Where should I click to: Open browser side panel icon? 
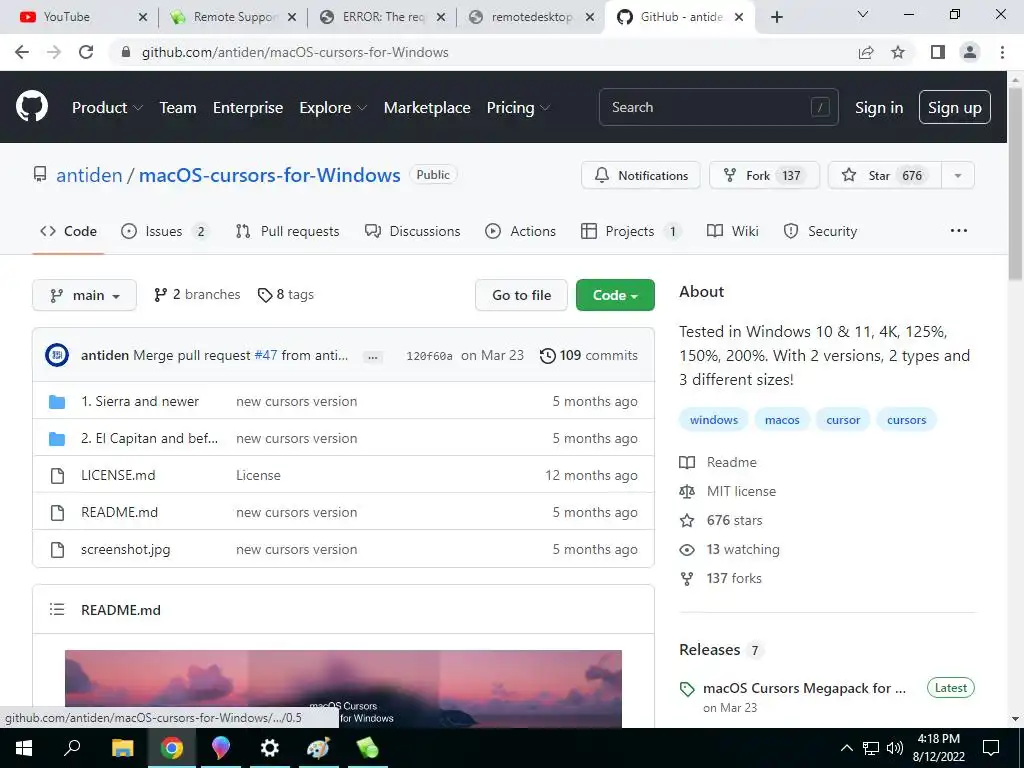(938, 52)
